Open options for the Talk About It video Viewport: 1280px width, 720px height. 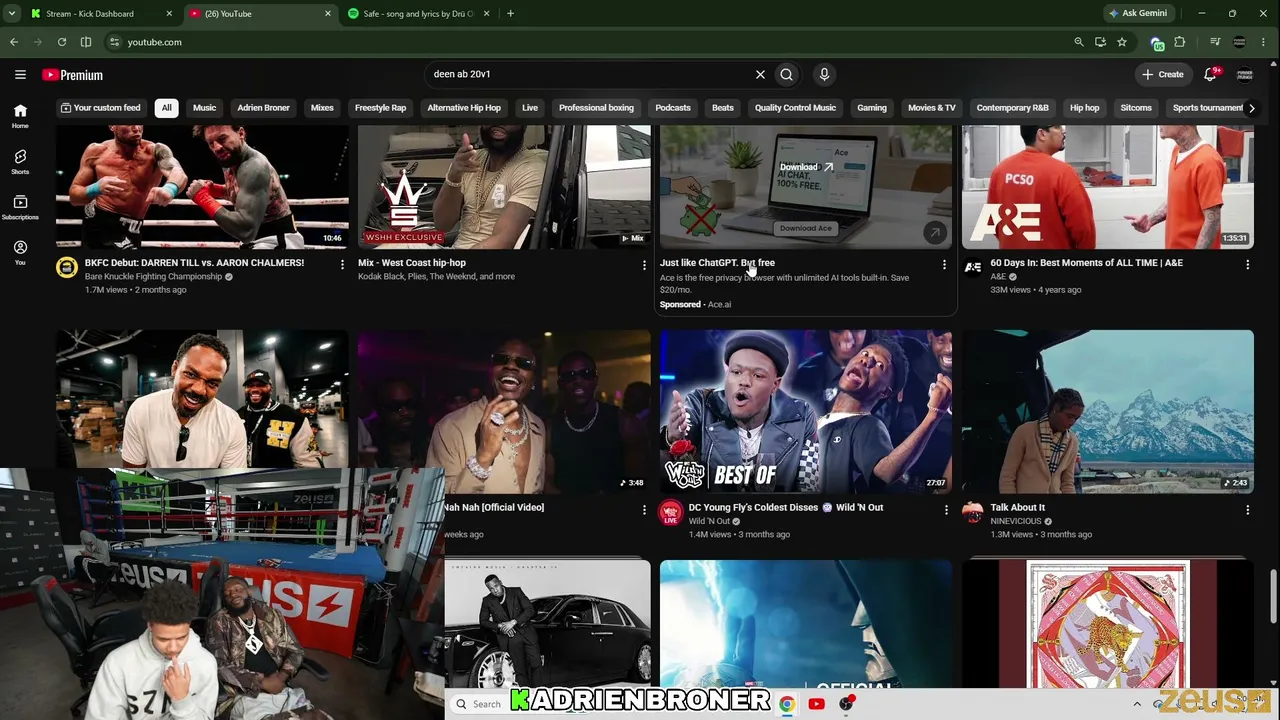[1247, 509]
